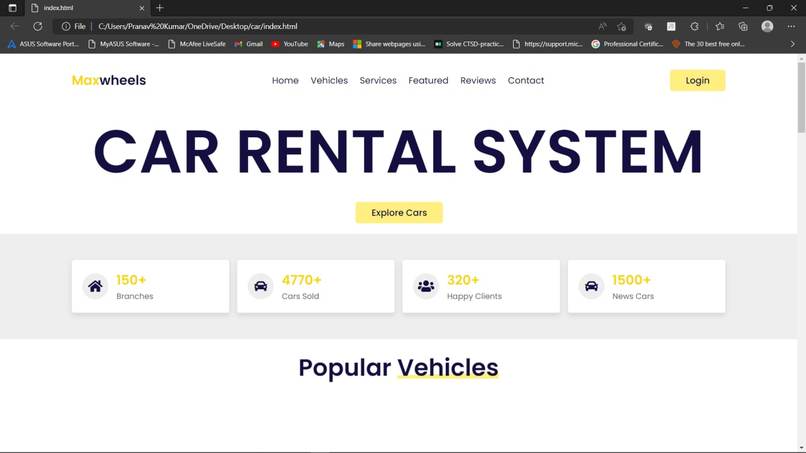
Task: Close the index.html tab
Action: pyautogui.click(x=142, y=8)
